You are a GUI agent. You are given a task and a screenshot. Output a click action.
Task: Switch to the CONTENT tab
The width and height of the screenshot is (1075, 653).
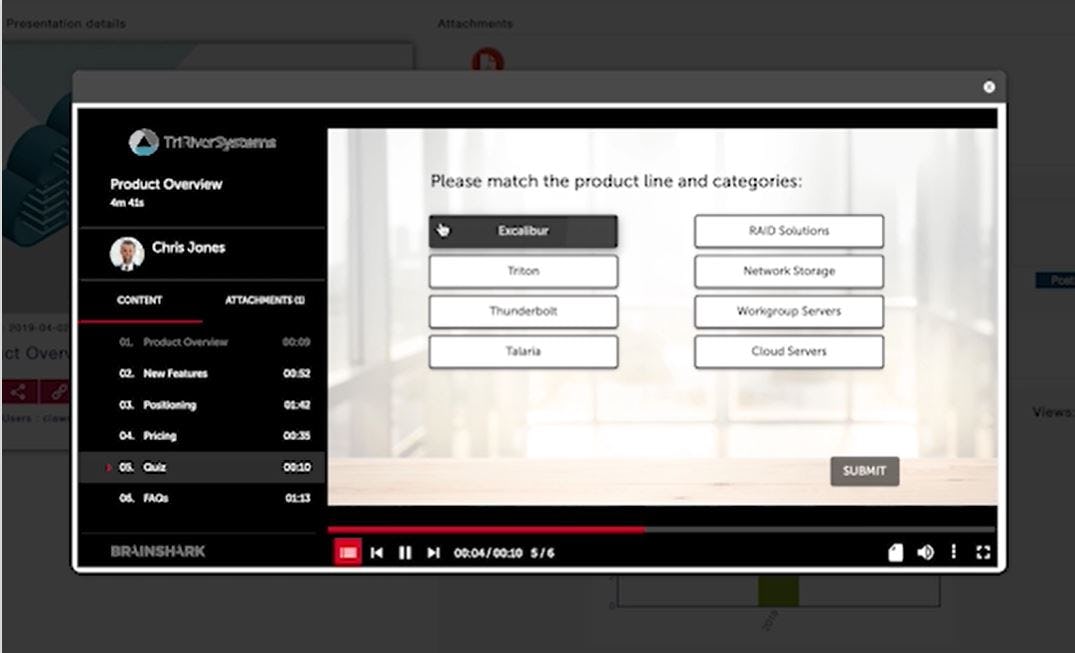(x=139, y=299)
